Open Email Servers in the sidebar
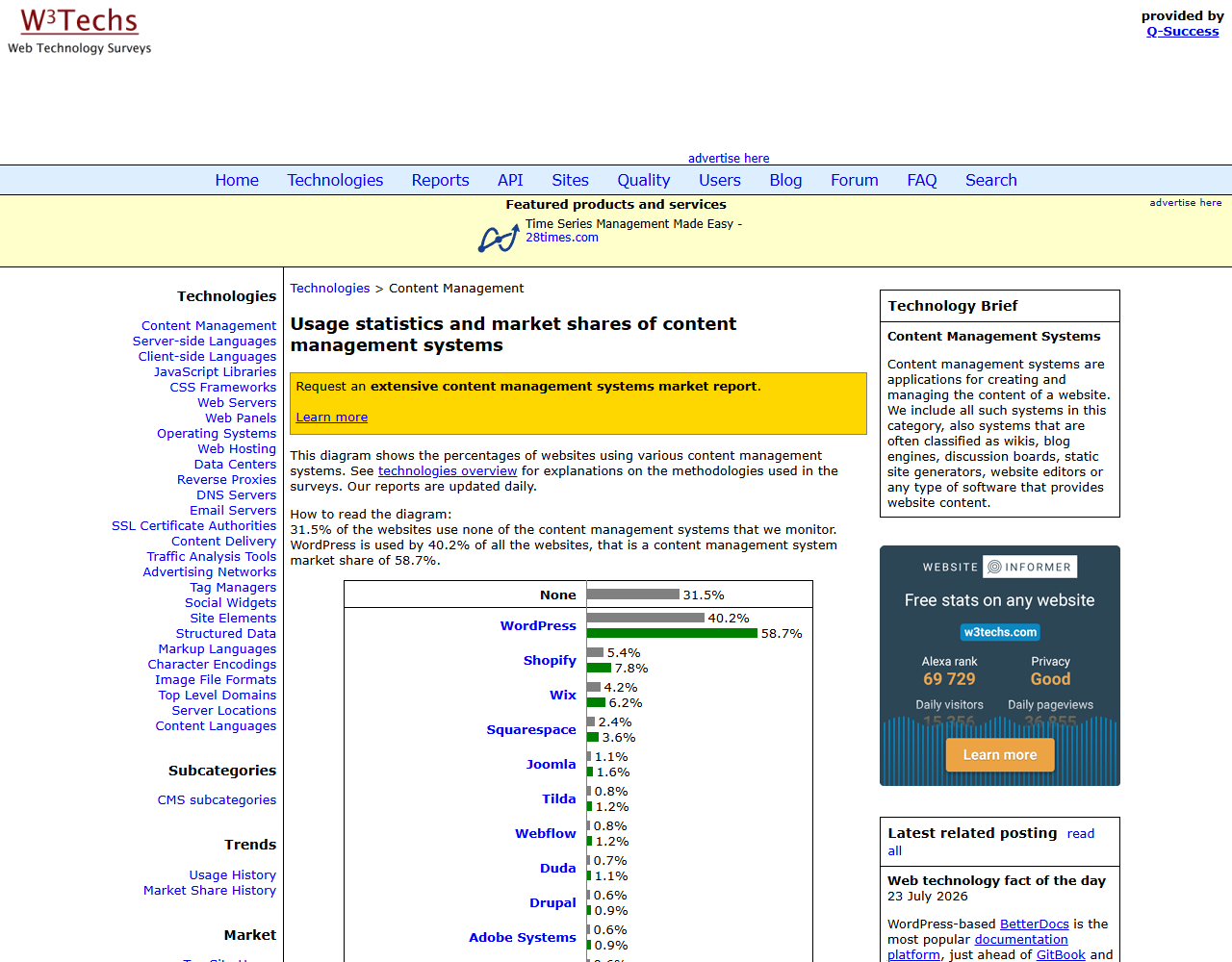The width and height of the screenshot is (1232, 962). click(233, 510)
